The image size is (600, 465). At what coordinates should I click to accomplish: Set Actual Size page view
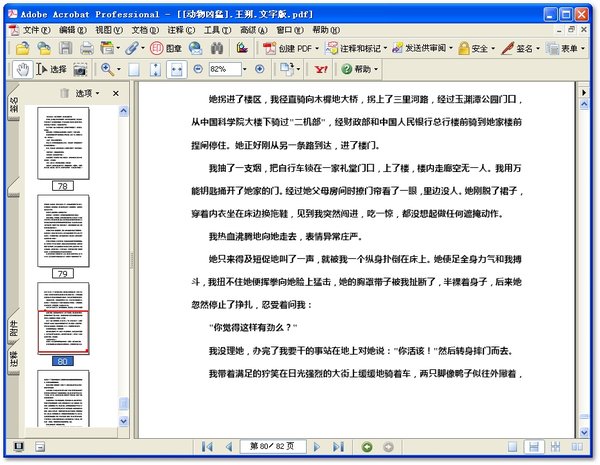coord(134,70)
